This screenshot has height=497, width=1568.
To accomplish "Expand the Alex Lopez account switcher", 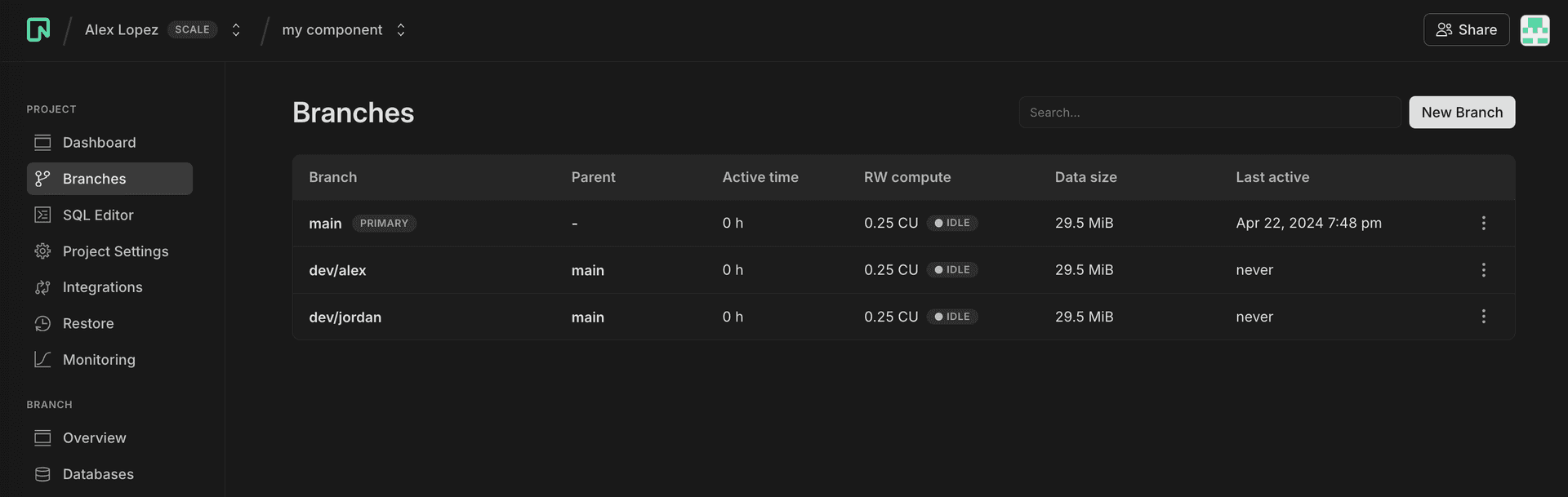I will pyautogui.click(x=236, y=30).
